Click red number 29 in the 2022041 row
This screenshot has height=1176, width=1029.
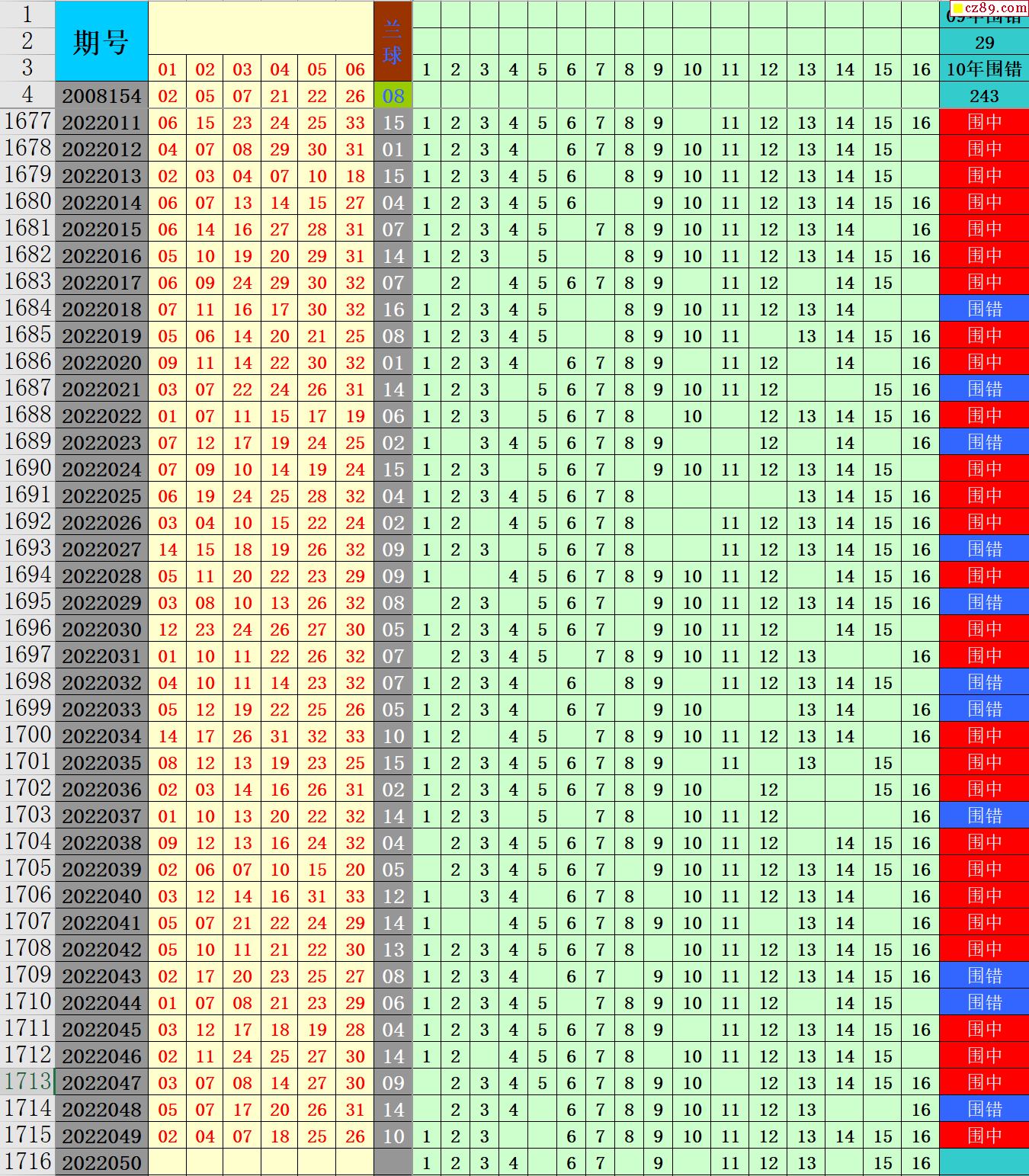355,923
